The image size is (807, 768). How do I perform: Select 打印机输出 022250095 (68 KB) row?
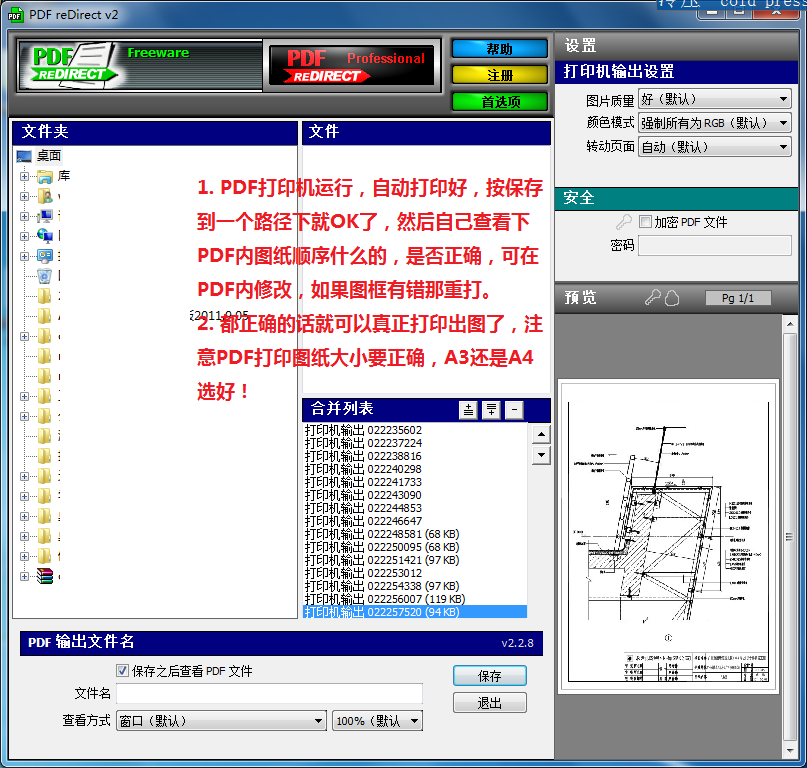[415, 547]
